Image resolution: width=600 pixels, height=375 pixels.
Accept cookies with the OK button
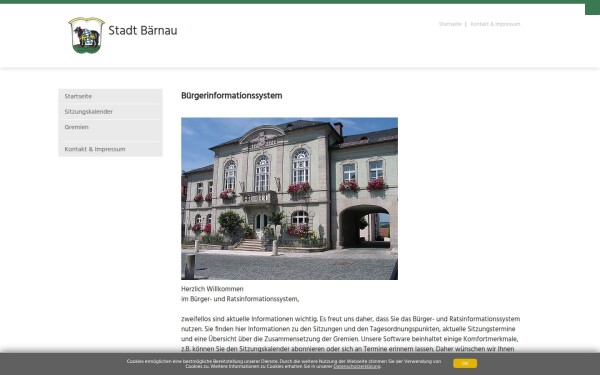coord(465,364)
